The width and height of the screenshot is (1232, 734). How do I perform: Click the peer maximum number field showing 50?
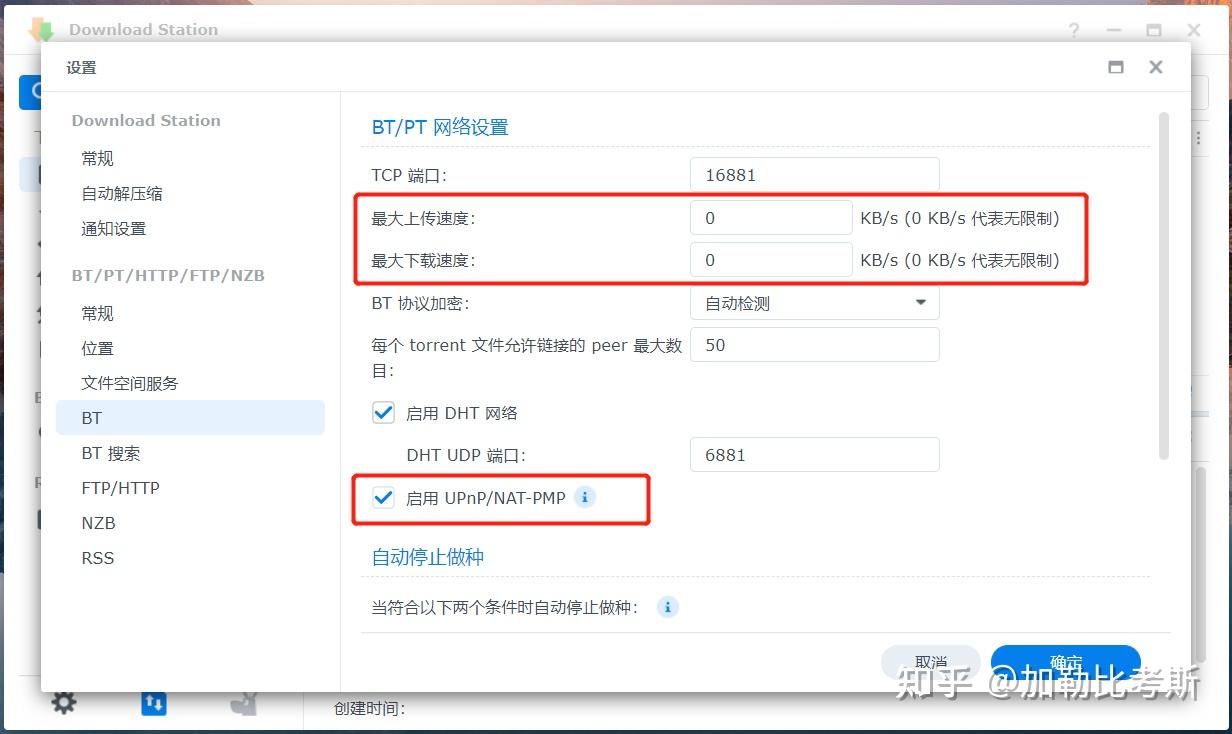(x=815, y=344)
